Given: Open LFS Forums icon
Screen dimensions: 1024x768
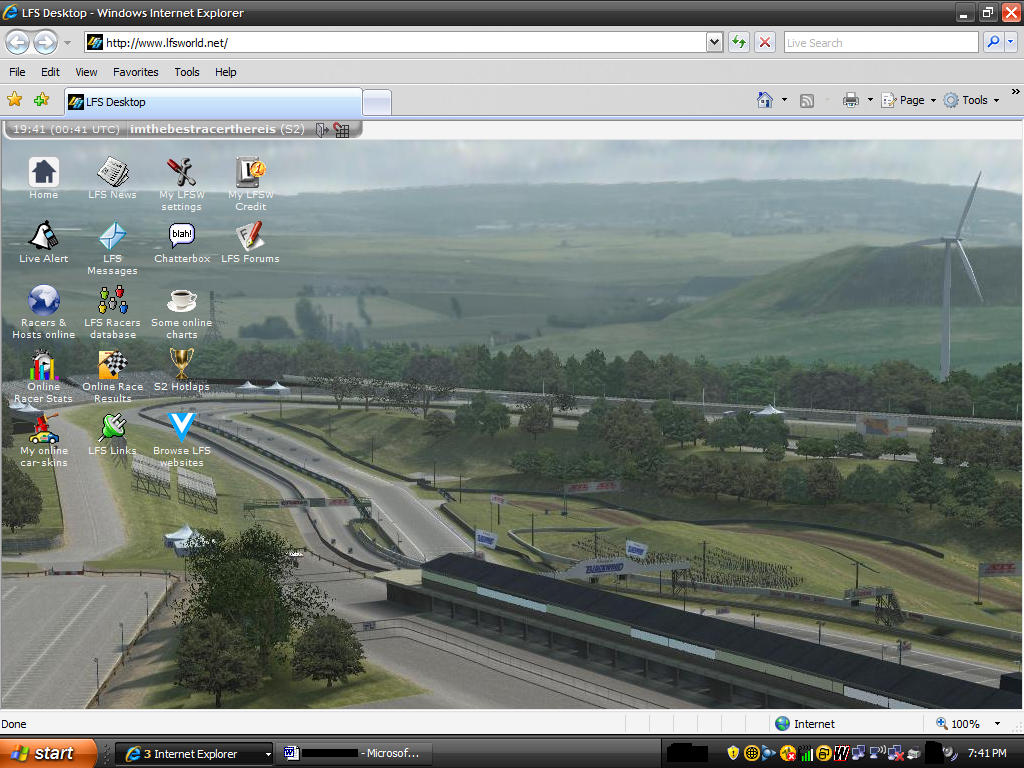Looking at the screenshot, I should 250,242.
